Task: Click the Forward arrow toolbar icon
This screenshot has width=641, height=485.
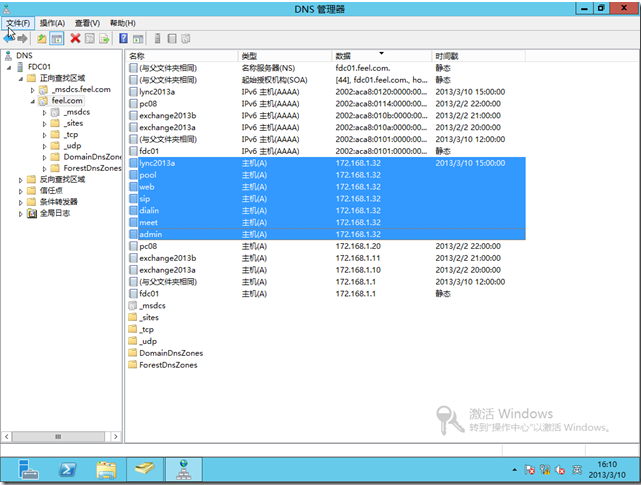Action: tap(22, 39)
